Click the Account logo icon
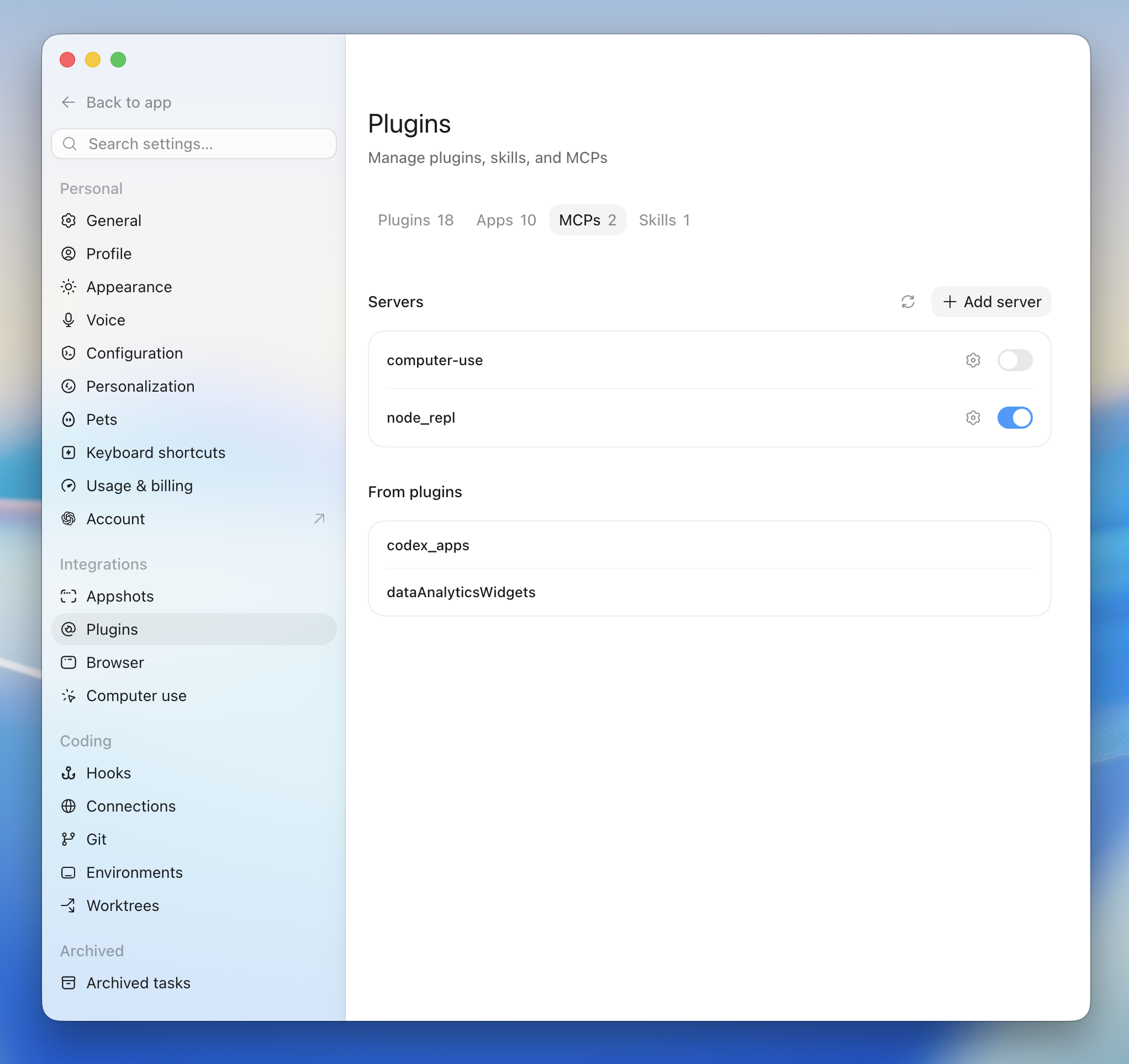The width and height of the screenshot is (1129, 1064). 68,519
